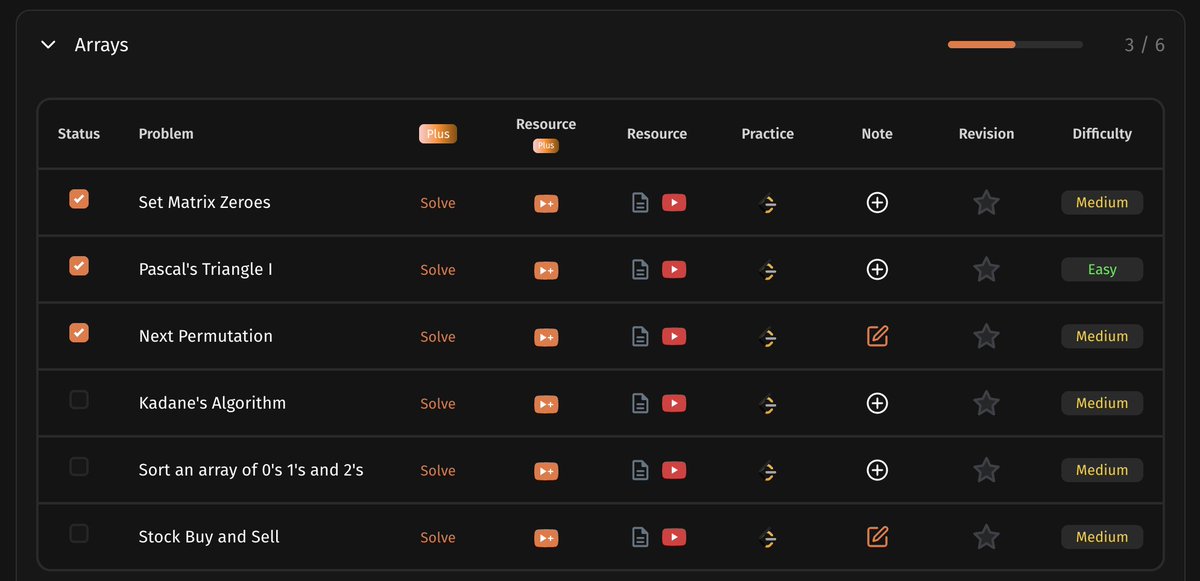This screenshot has width=1200, height=581.
Task: Edit the note for Next Permutation
Action: pyautogui.click(x=877, y=336)
